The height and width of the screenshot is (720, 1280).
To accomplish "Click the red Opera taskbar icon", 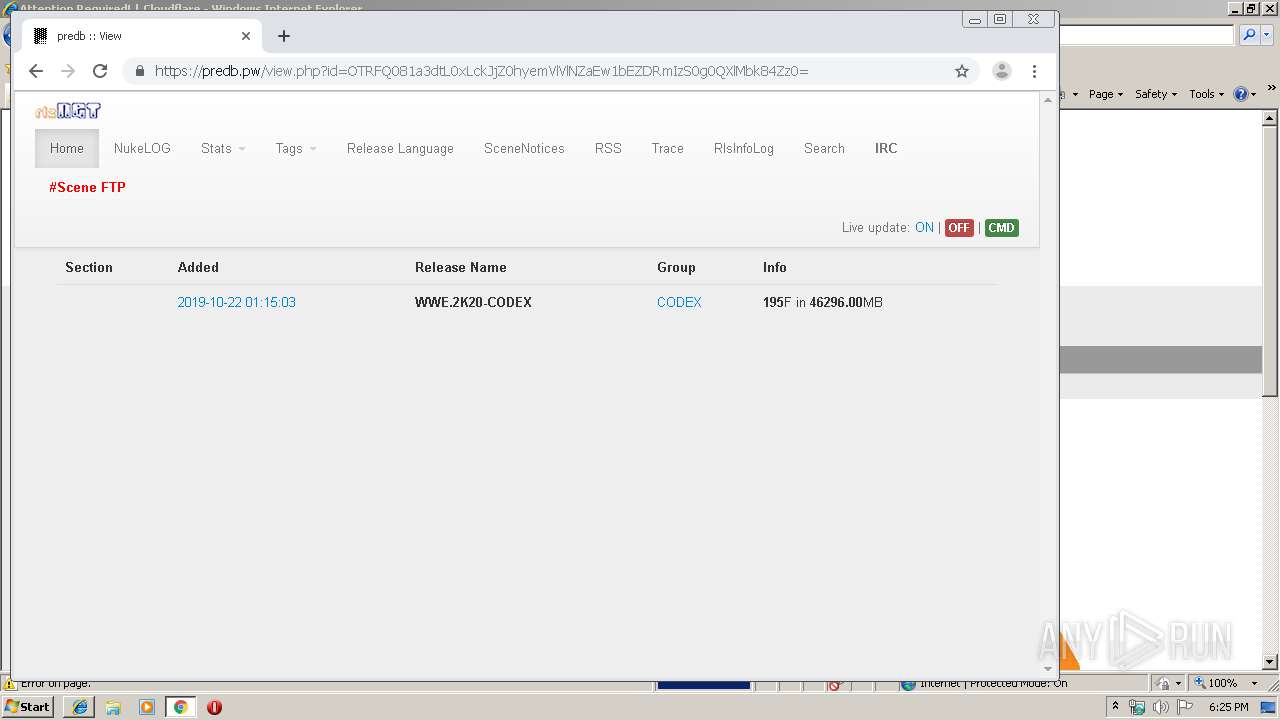I will (214, 707).
